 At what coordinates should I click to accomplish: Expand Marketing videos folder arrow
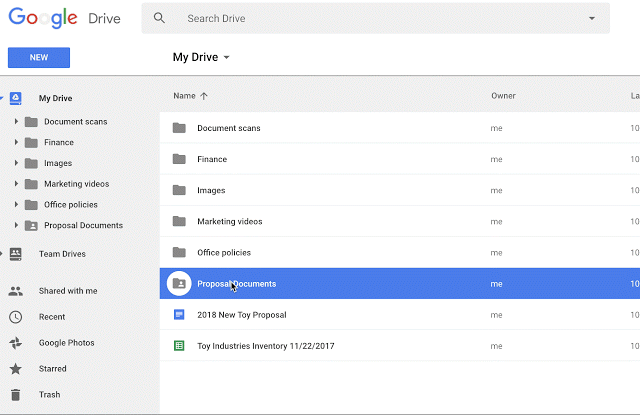17,184
